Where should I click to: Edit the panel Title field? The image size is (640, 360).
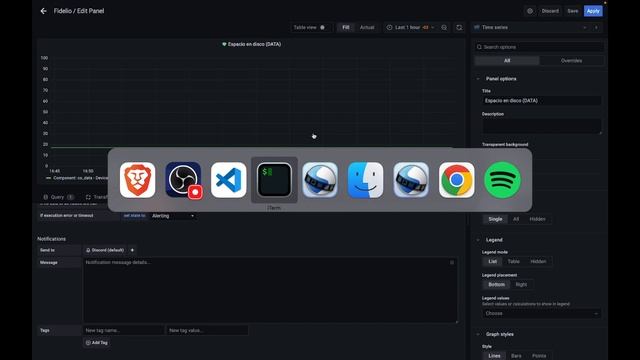tap(541, 100)
